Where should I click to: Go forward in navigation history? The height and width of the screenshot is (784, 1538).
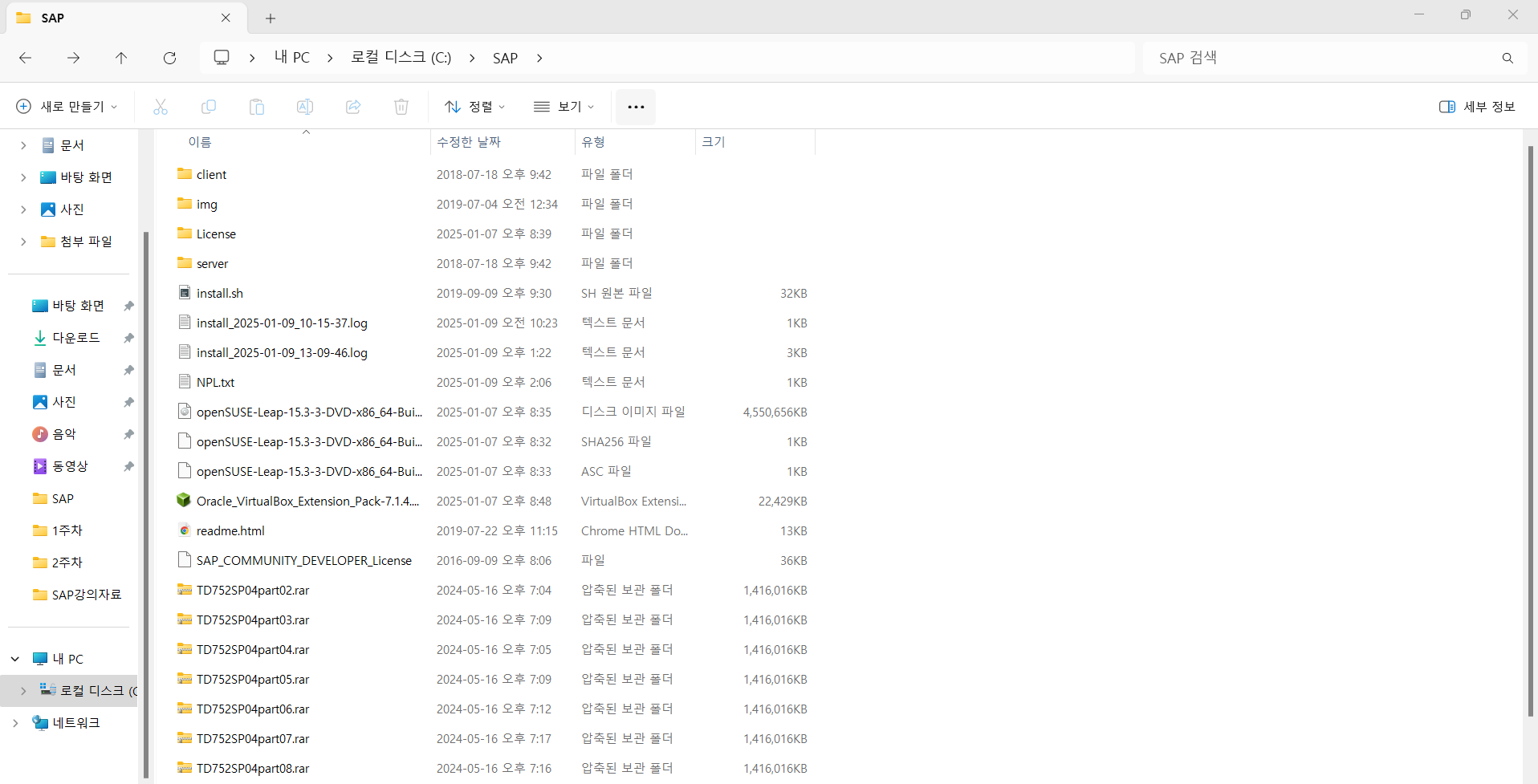click(74, 58)
